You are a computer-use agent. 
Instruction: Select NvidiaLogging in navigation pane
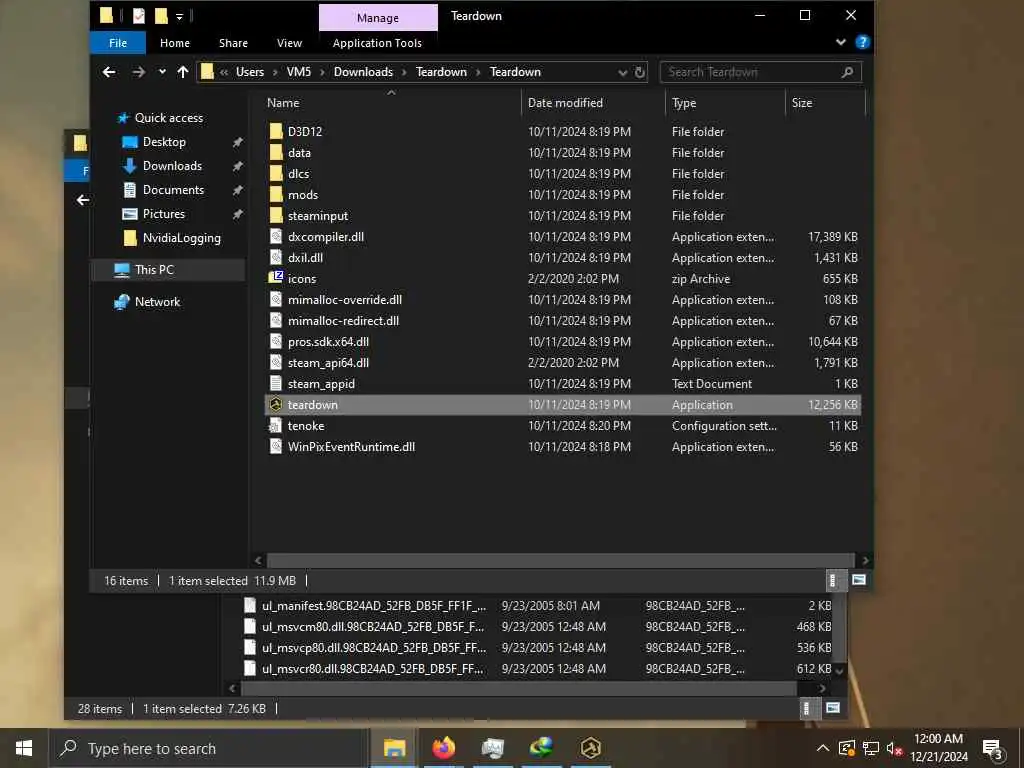(182, 238)
